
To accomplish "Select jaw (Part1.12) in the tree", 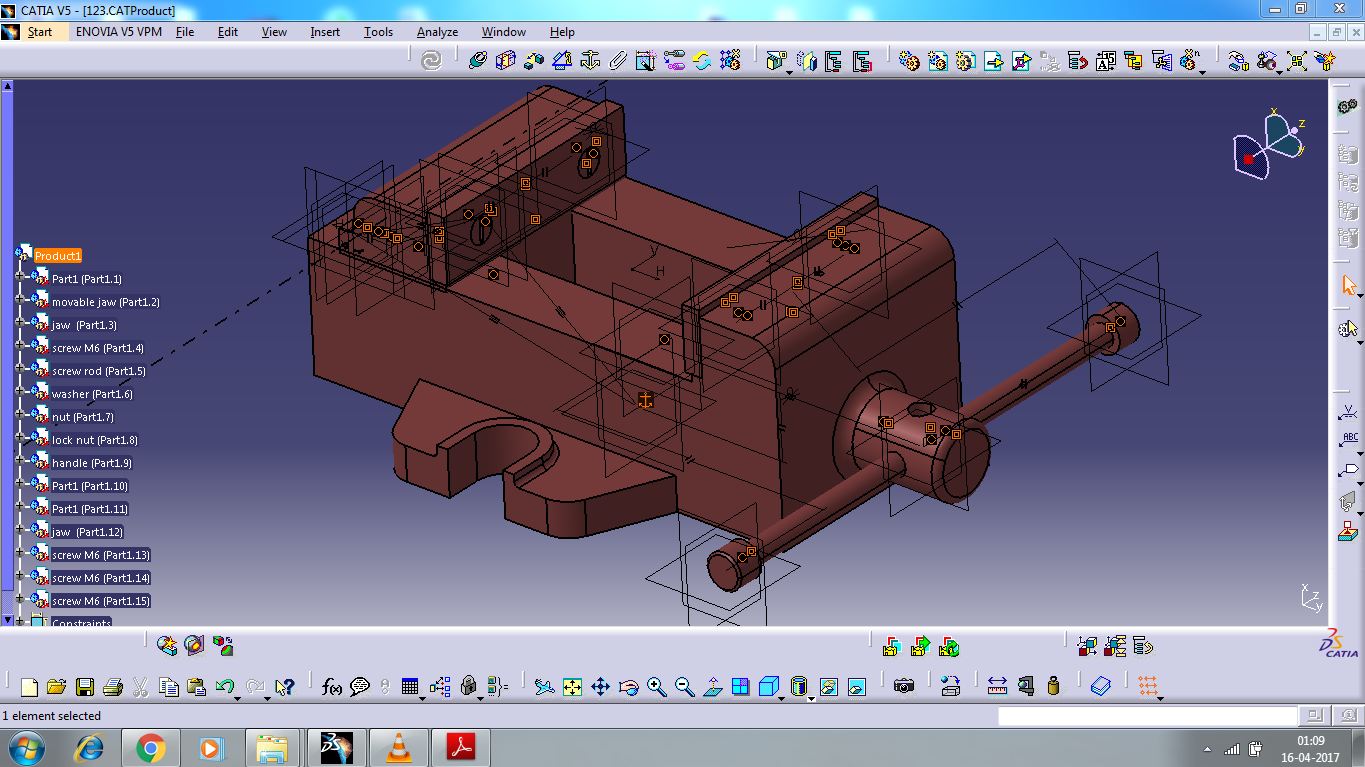I will click(88, 532).
